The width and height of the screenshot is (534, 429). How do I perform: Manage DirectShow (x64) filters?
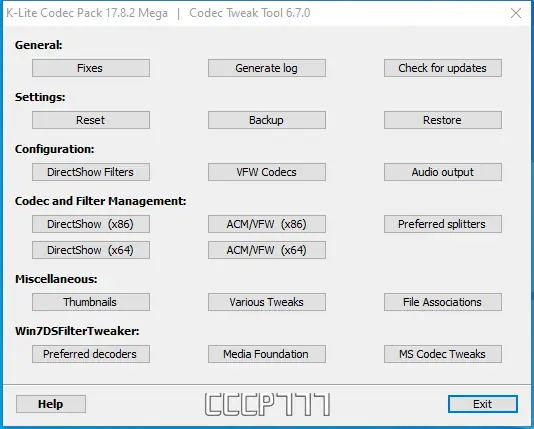click(91, 250)
